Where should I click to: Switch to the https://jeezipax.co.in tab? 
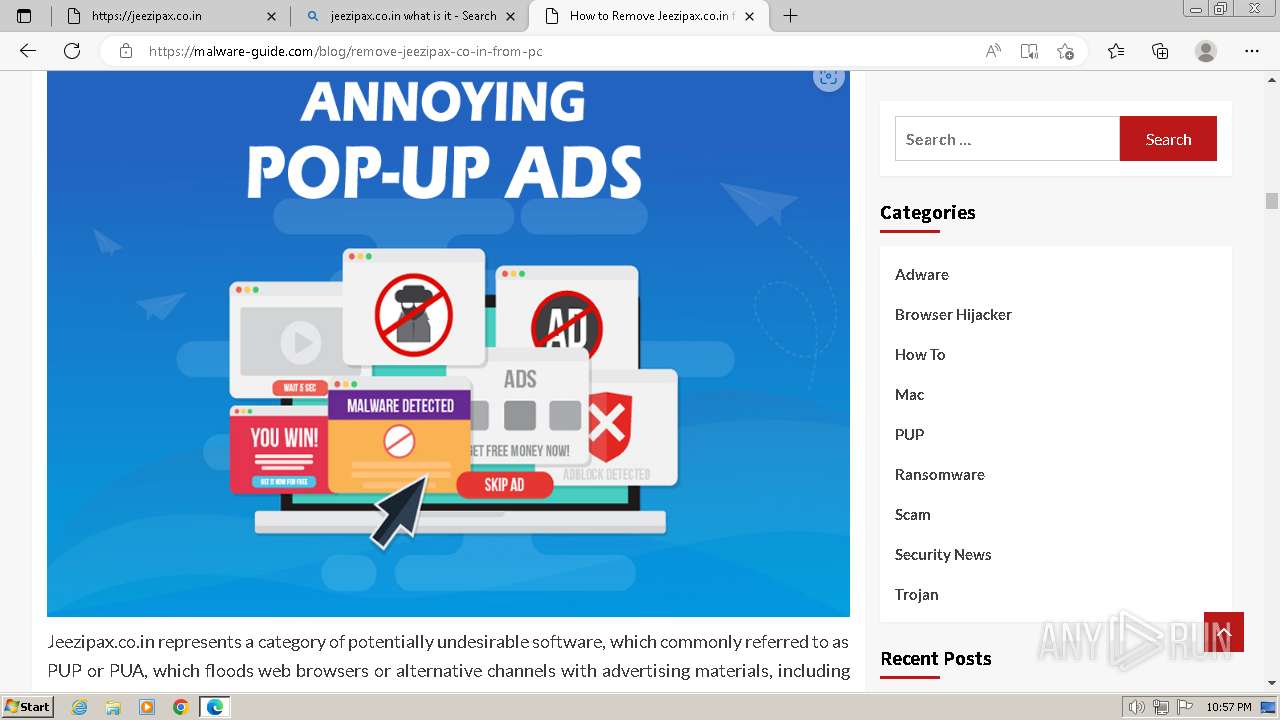pos(171,16)
